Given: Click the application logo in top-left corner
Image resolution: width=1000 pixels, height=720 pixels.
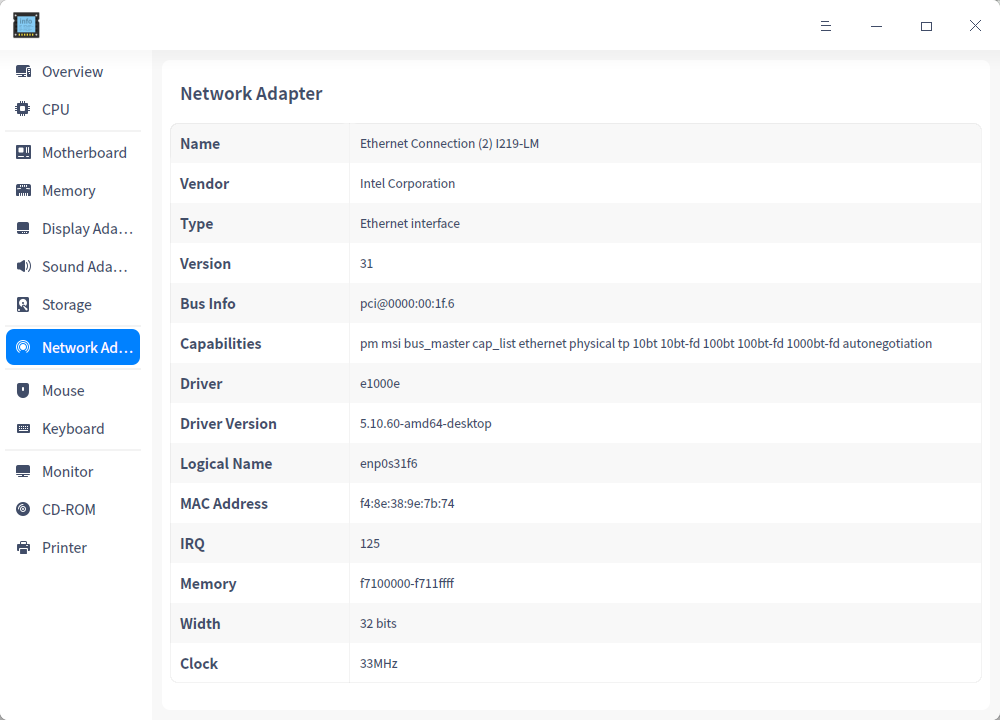Looking at the screenshot, I should click(26, 25).
